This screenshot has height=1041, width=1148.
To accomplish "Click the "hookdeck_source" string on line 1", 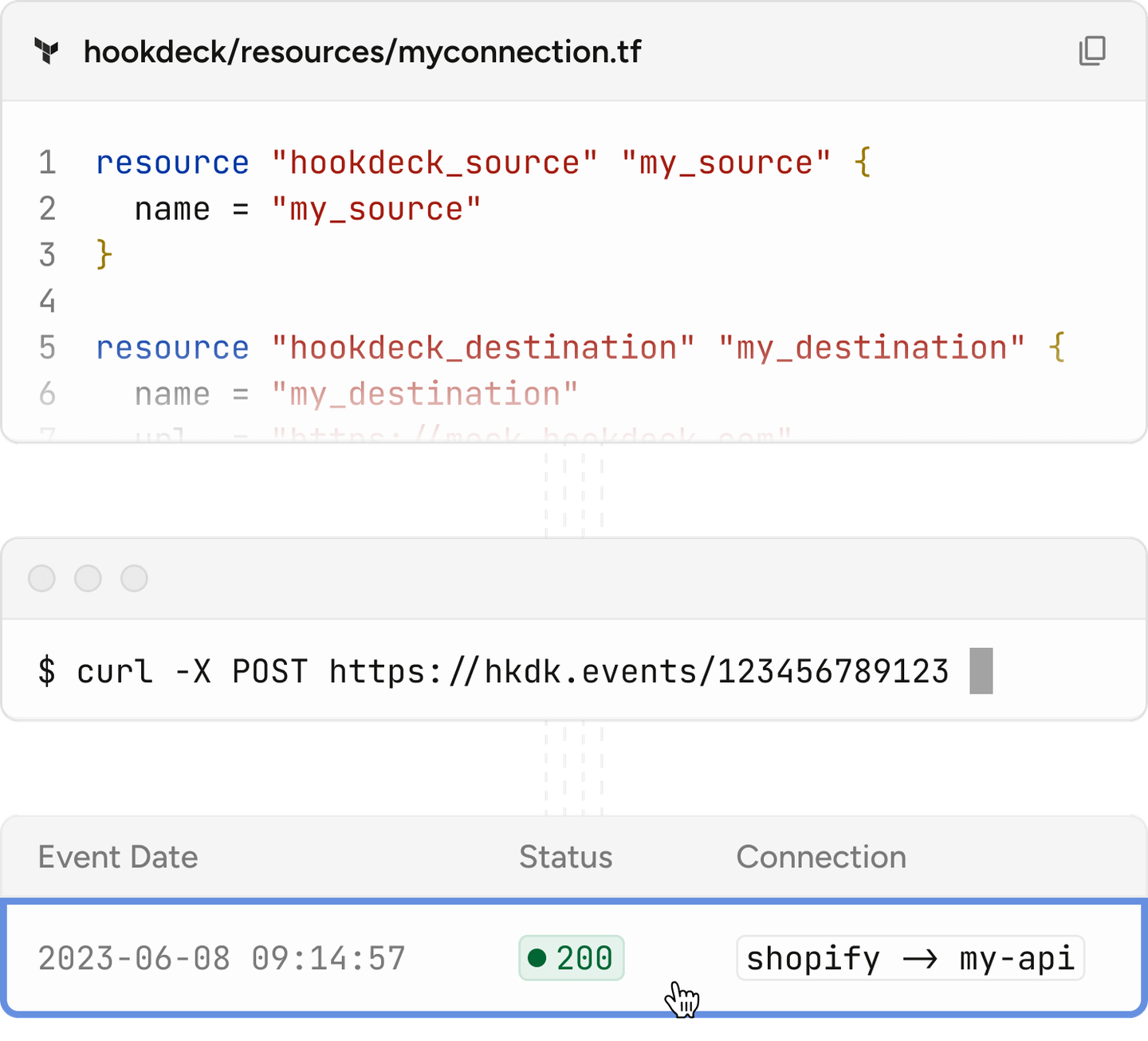I will click(x=434, y=163).
